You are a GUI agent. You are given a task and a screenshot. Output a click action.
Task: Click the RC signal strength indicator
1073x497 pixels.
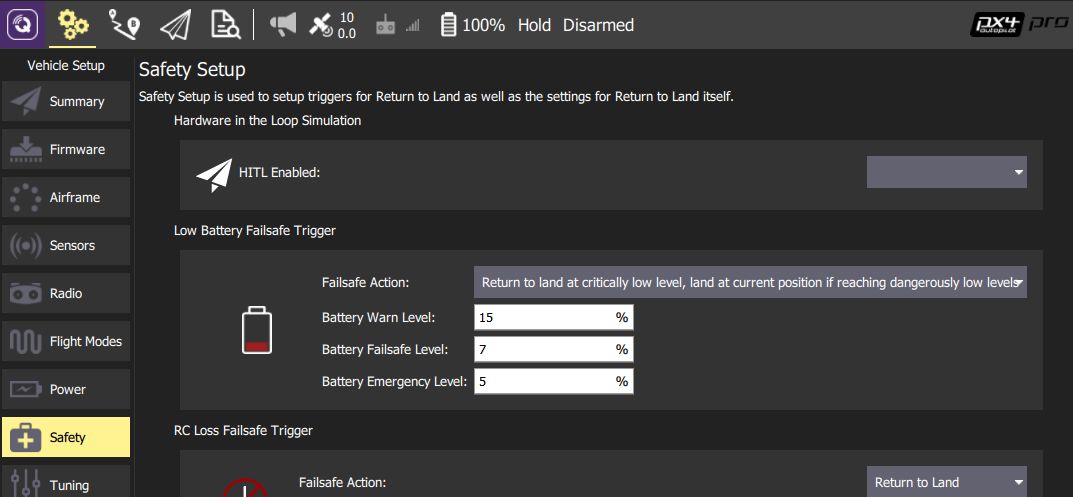tap(397, 26)
